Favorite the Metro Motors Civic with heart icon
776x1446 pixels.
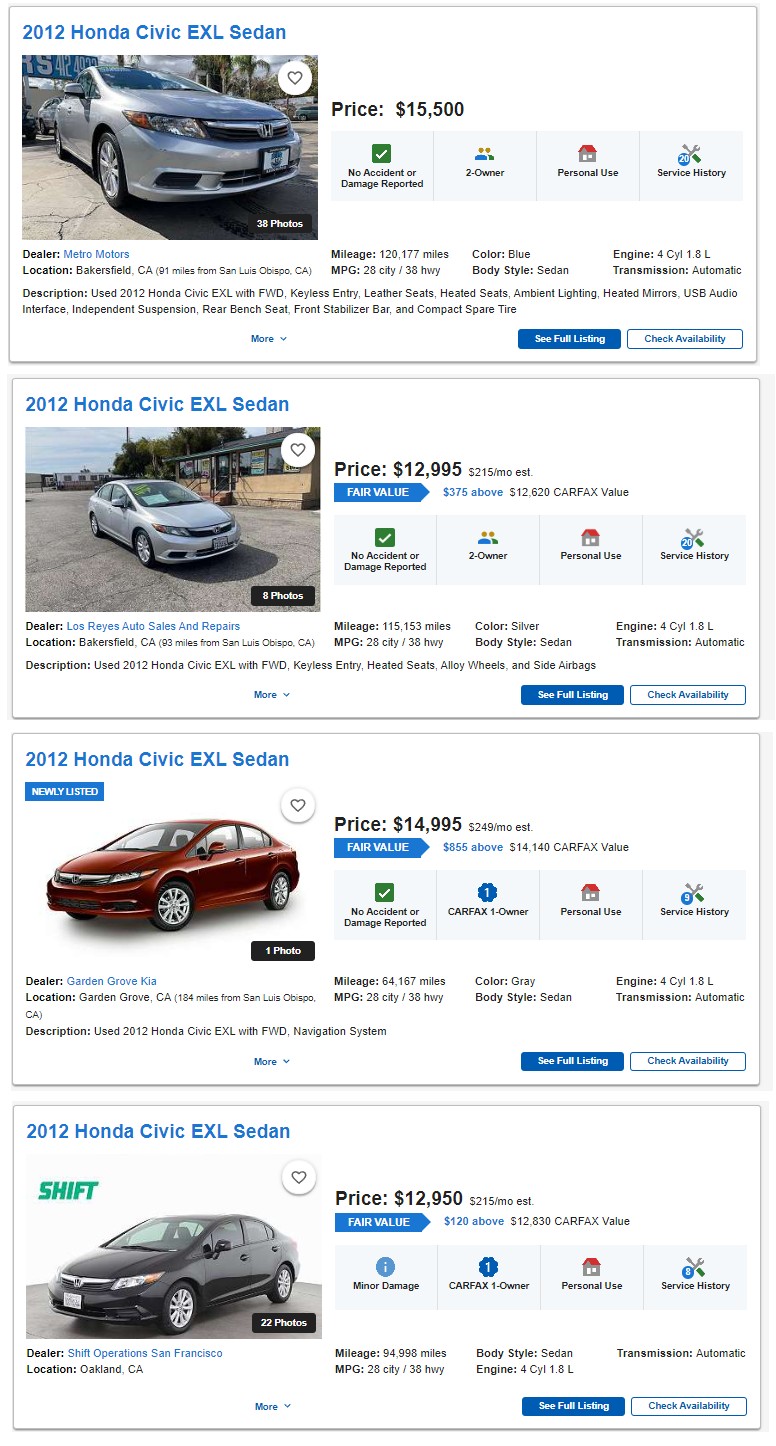click(x=294, y=78)
